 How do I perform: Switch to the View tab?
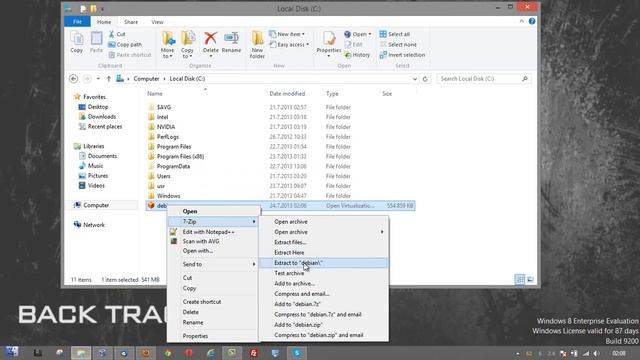click(x=157, y=22)
